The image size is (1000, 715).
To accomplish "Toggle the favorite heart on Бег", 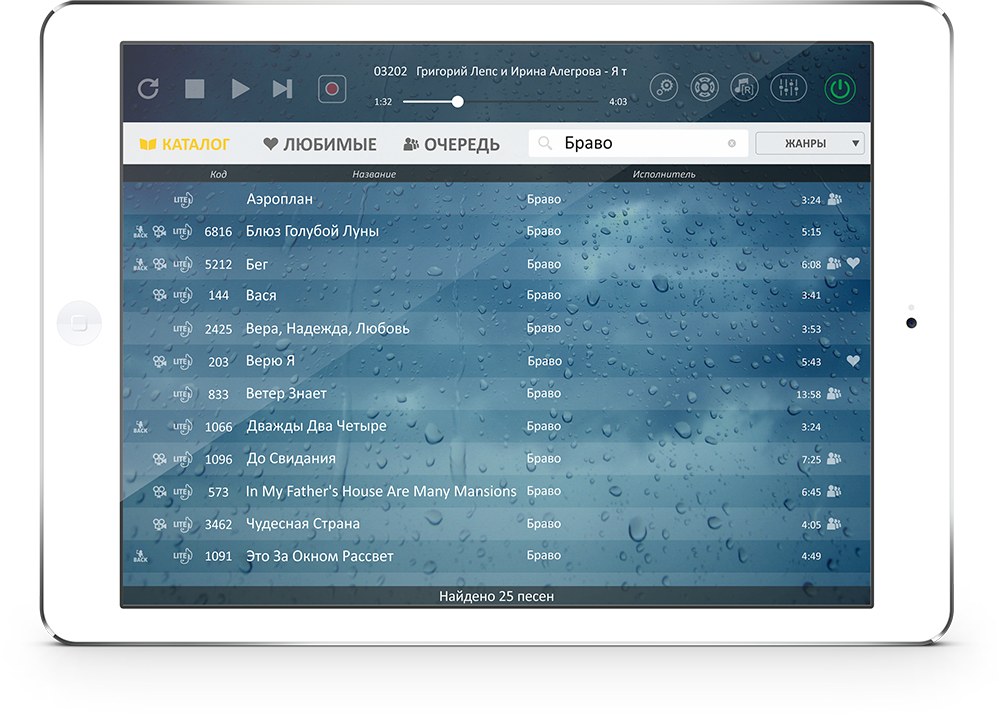I will coord(853,264).
